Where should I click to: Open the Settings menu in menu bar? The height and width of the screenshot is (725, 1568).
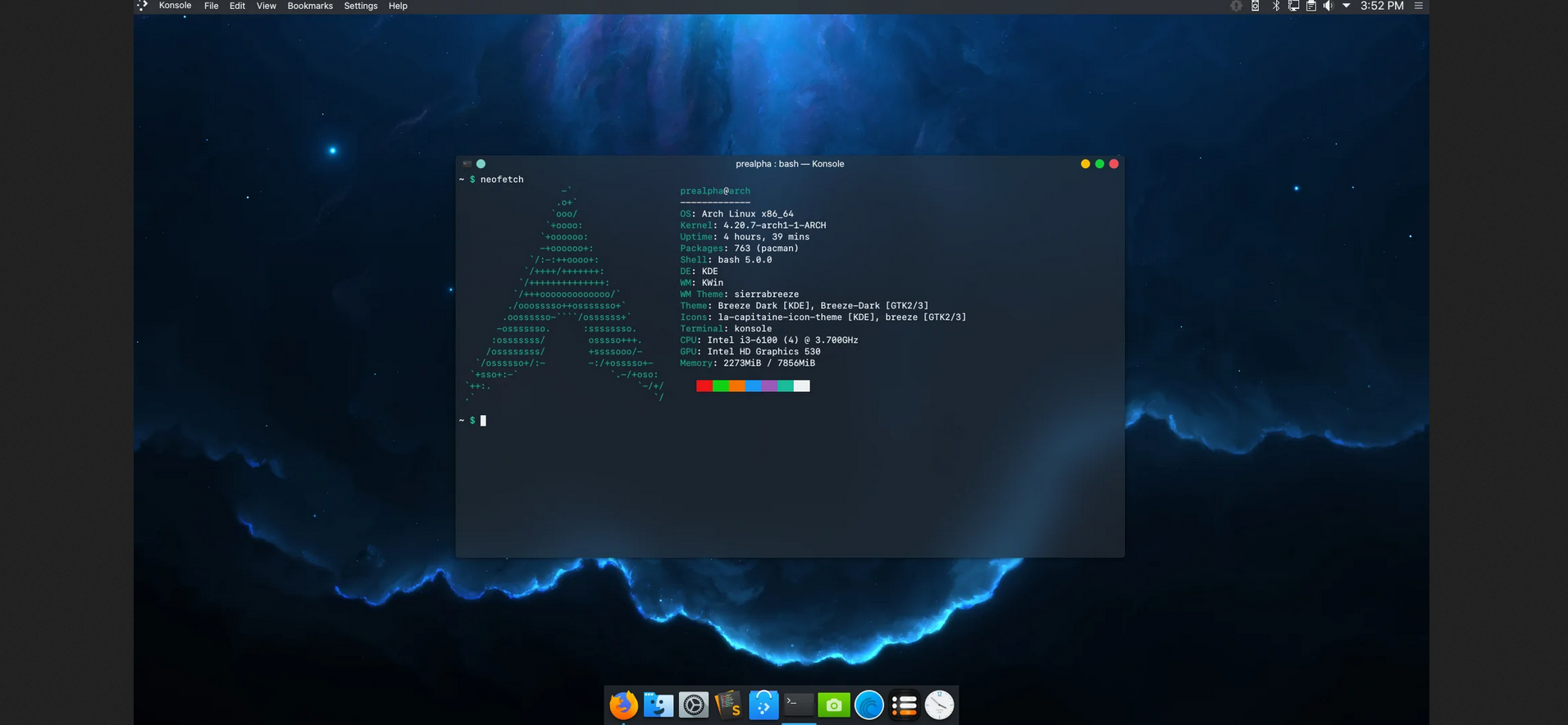360,6
